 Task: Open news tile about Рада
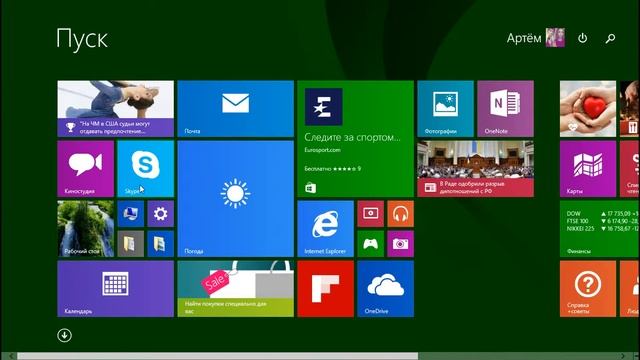tap(476, 169)
